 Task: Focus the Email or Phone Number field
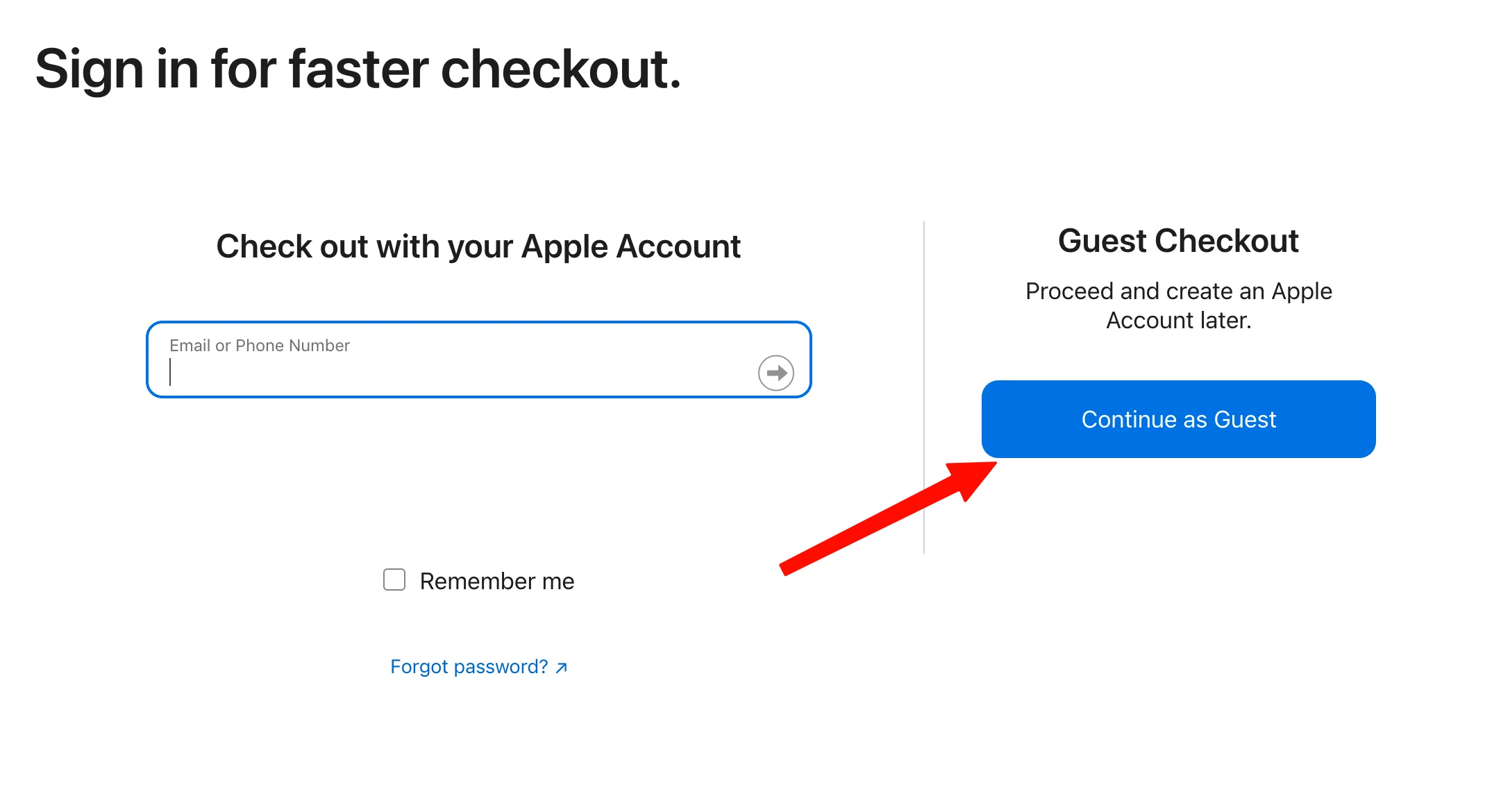pos(478,360)
